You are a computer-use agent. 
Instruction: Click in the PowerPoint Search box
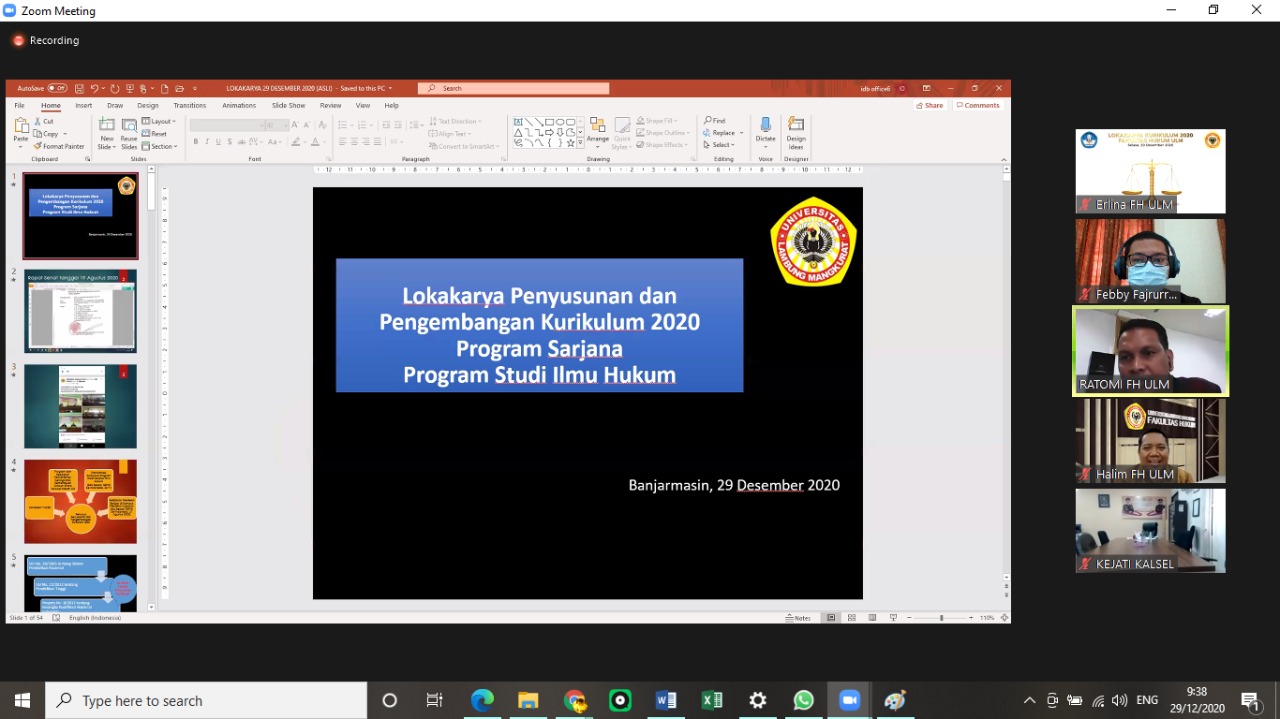pyautogui.click(x=514, y=88)
